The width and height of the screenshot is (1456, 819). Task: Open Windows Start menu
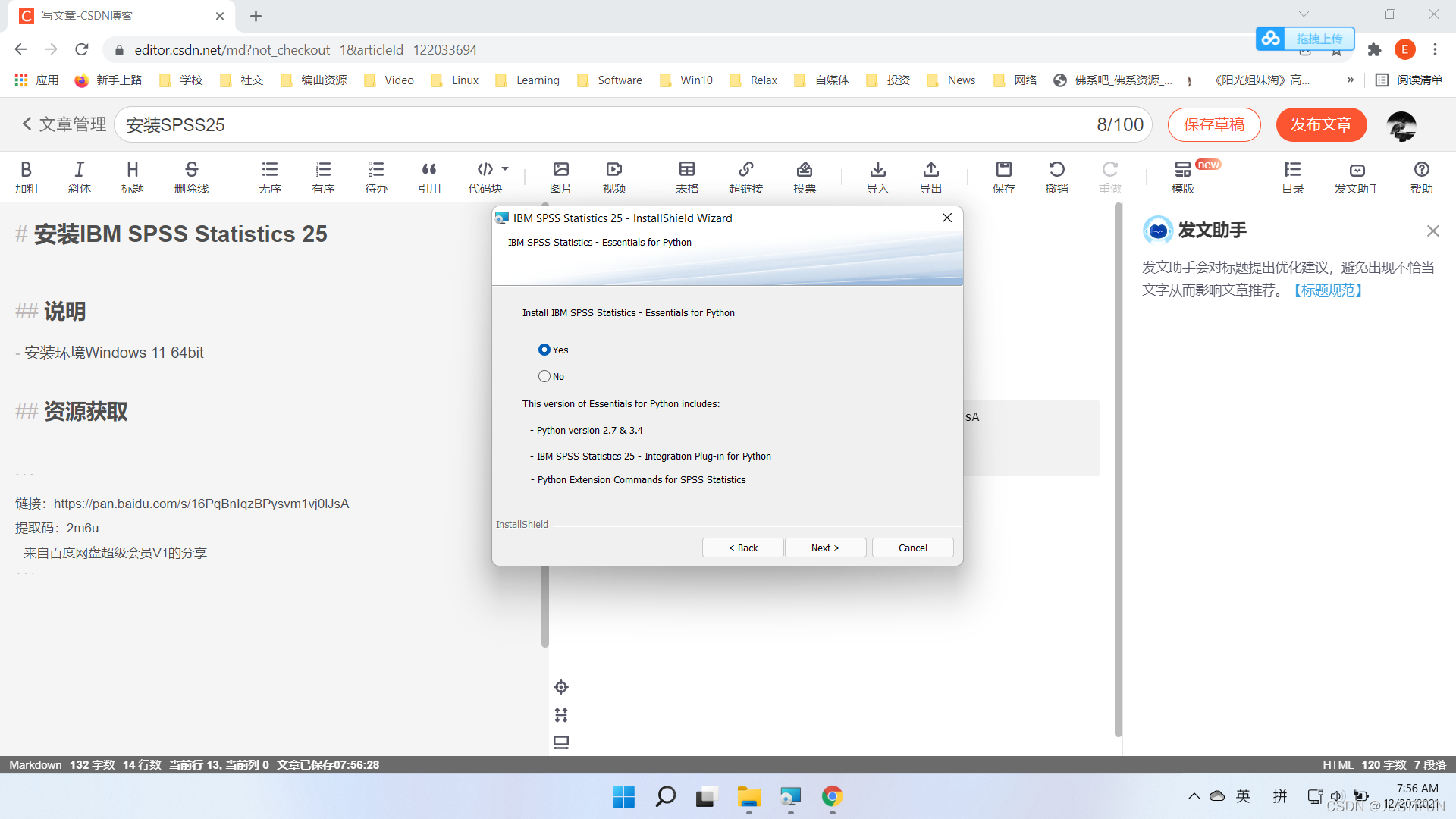623,796
